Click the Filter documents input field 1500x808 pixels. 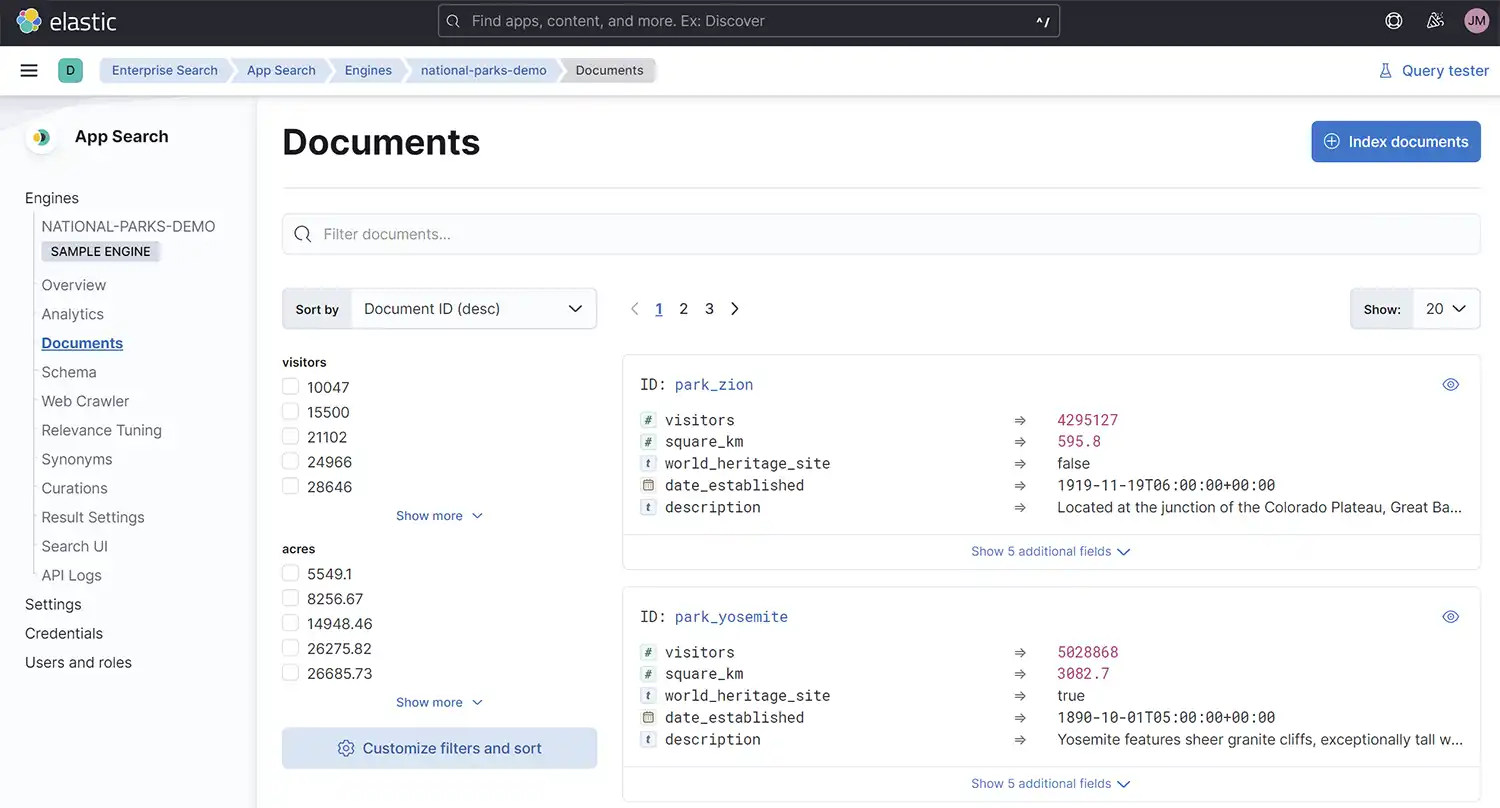click(x=881, y=234)
